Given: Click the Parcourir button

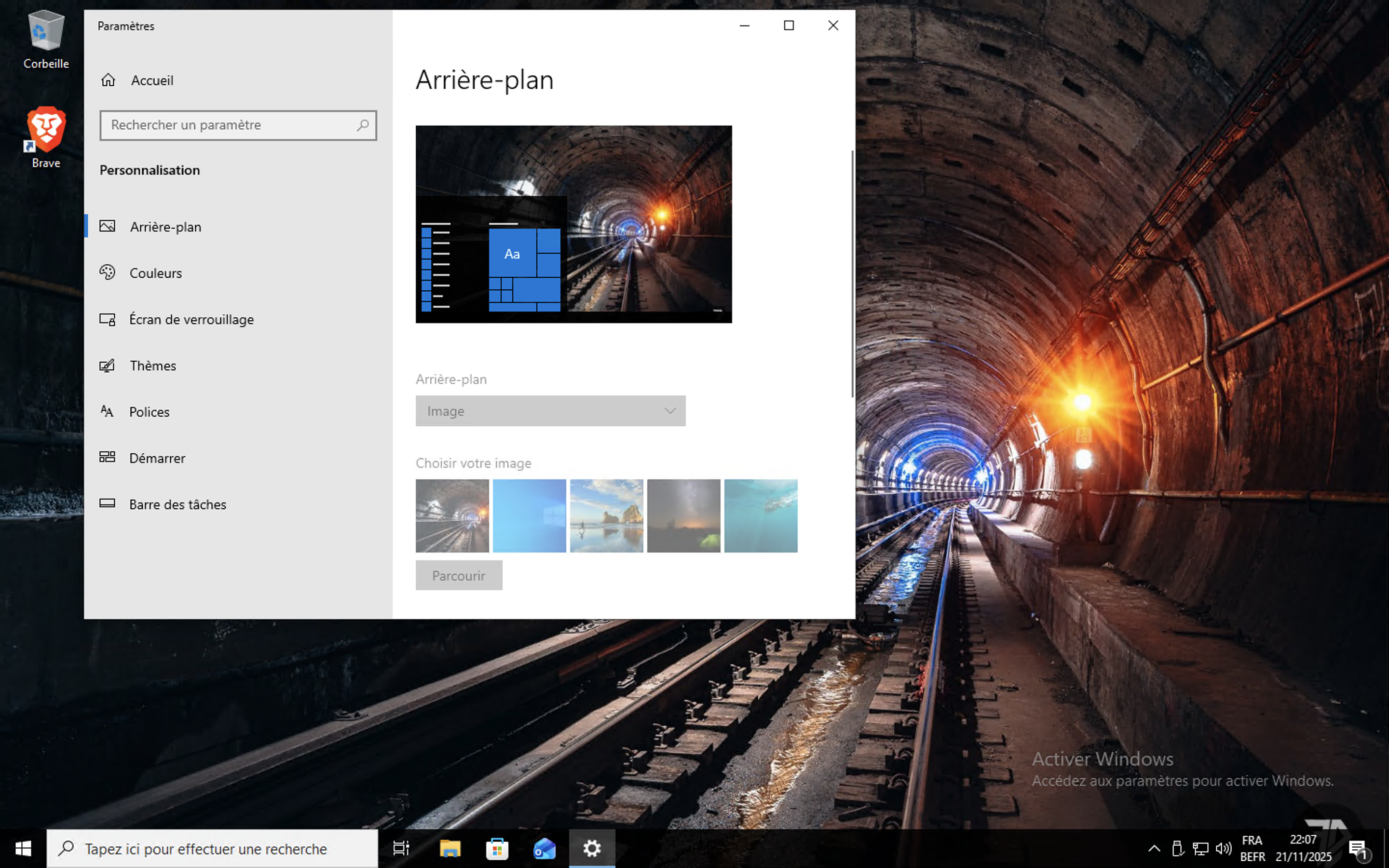Looking at the screenshot, I should (459, 576).
